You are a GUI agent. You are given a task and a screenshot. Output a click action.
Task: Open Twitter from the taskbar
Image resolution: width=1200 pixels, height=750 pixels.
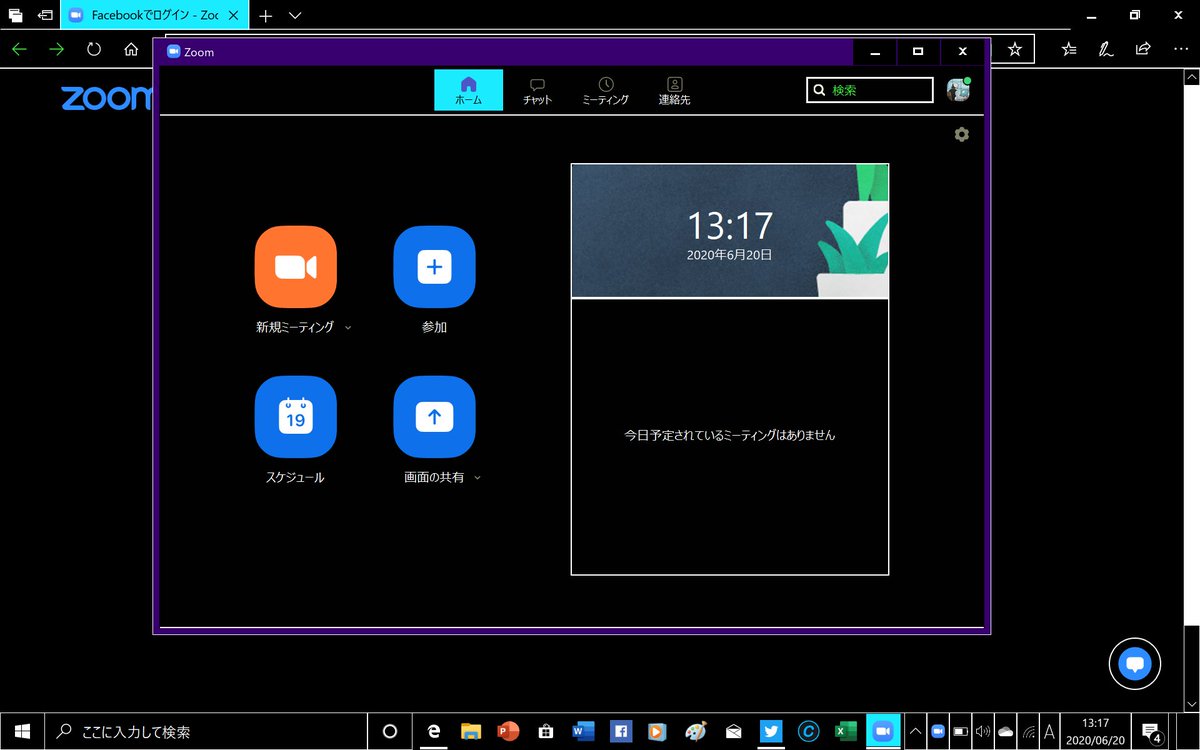771,731
